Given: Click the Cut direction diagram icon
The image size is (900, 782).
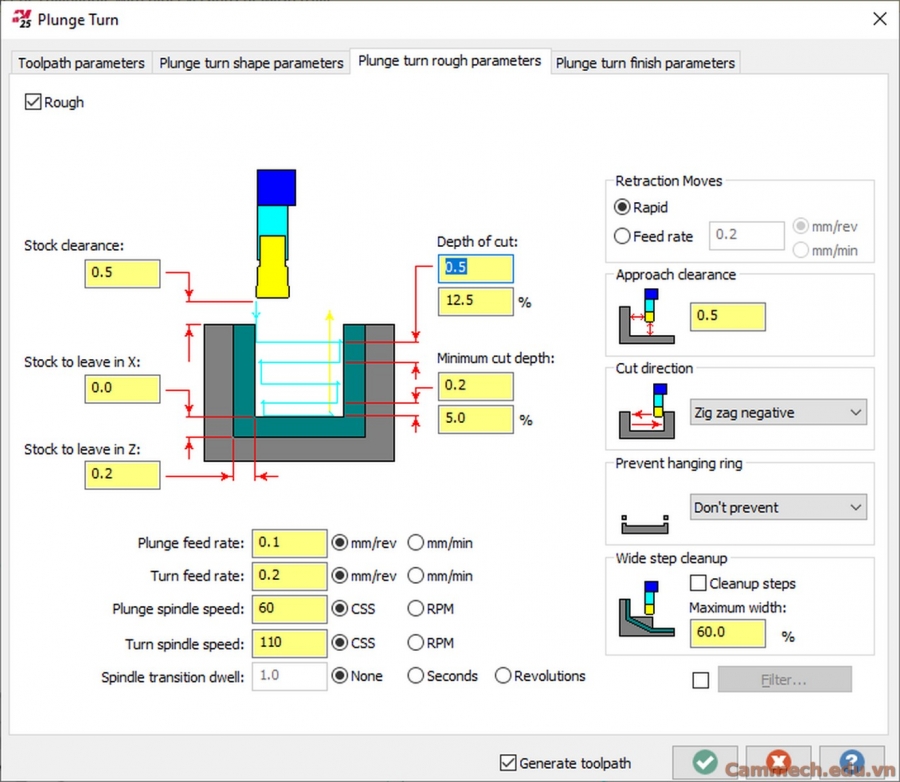Looking at the screenshot, I should (x=646, y=411).
